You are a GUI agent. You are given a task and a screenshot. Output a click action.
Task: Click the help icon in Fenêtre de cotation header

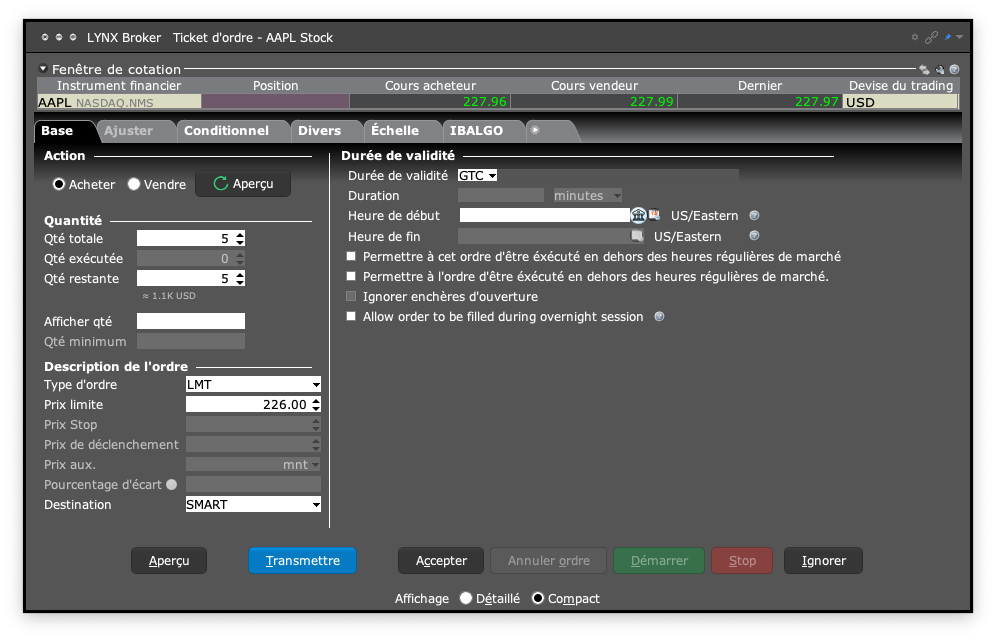click(x=954, y=69)
